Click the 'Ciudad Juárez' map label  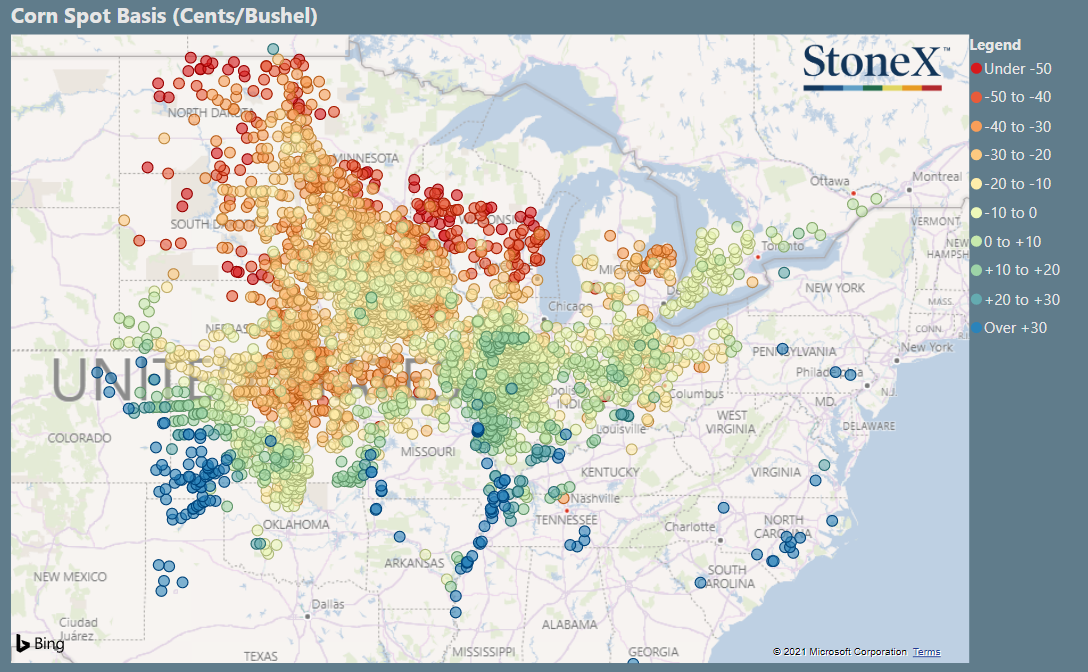click(78, 629)
